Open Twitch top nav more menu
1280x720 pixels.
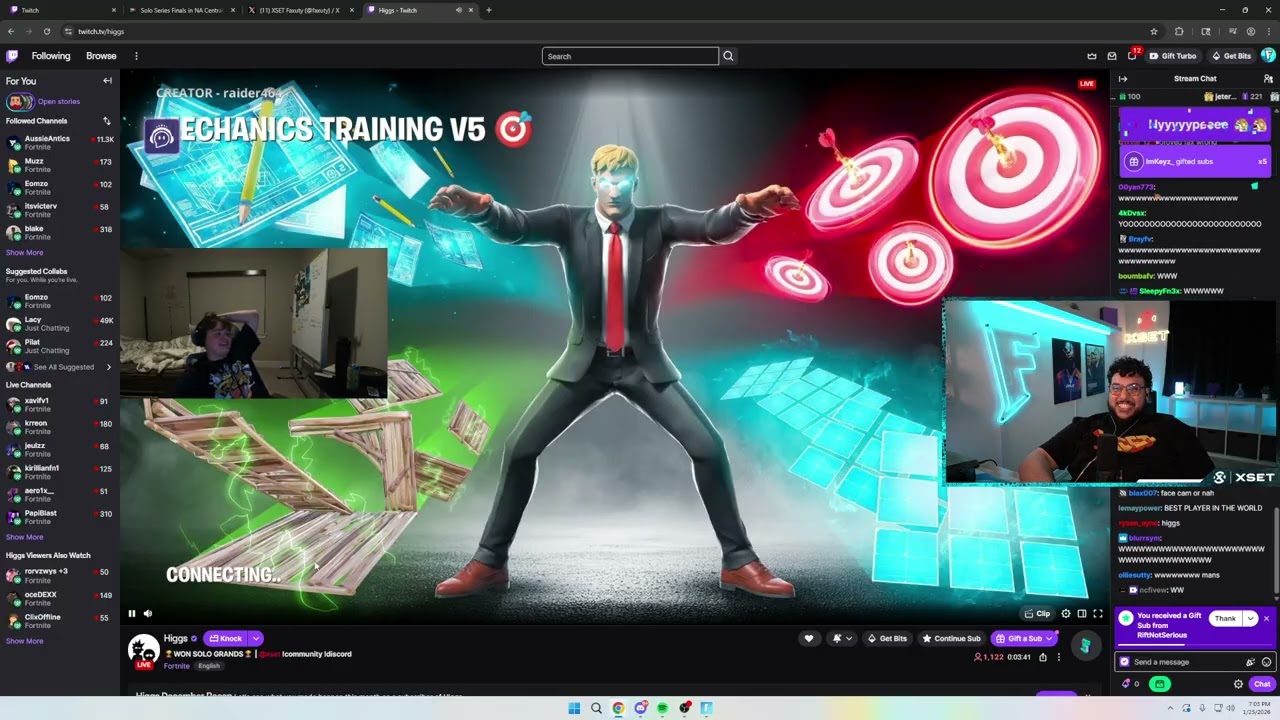point(136,56)
